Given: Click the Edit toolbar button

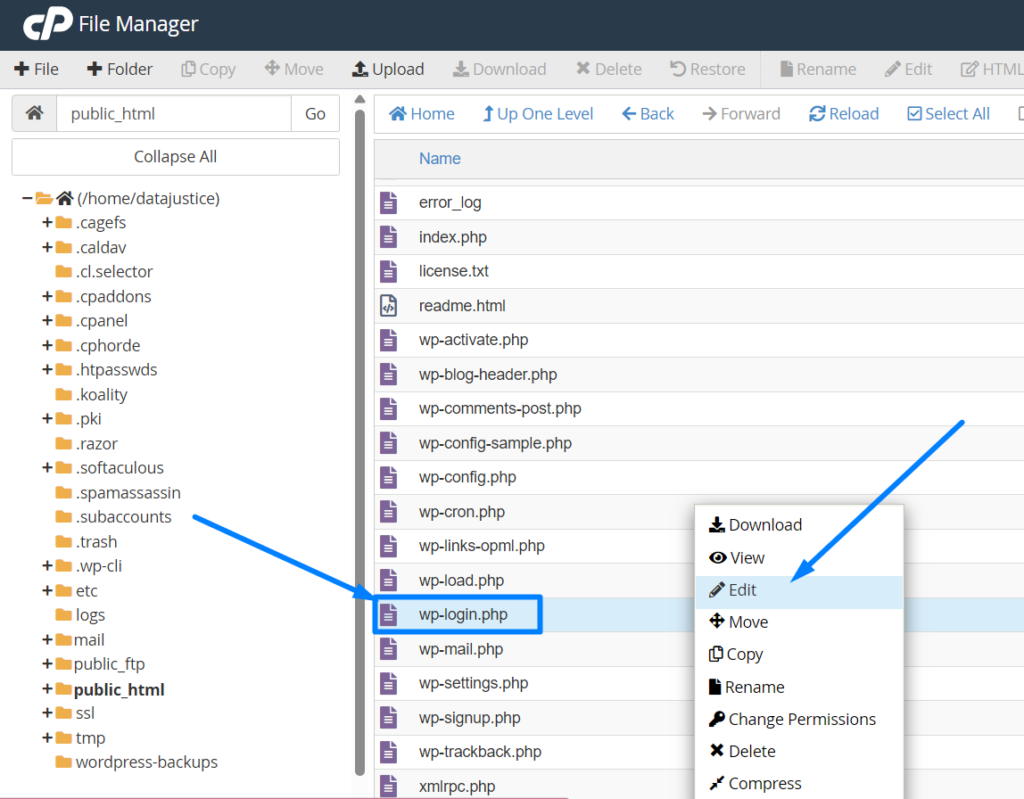Looking at the screenshot, I should tap(908, 69).
